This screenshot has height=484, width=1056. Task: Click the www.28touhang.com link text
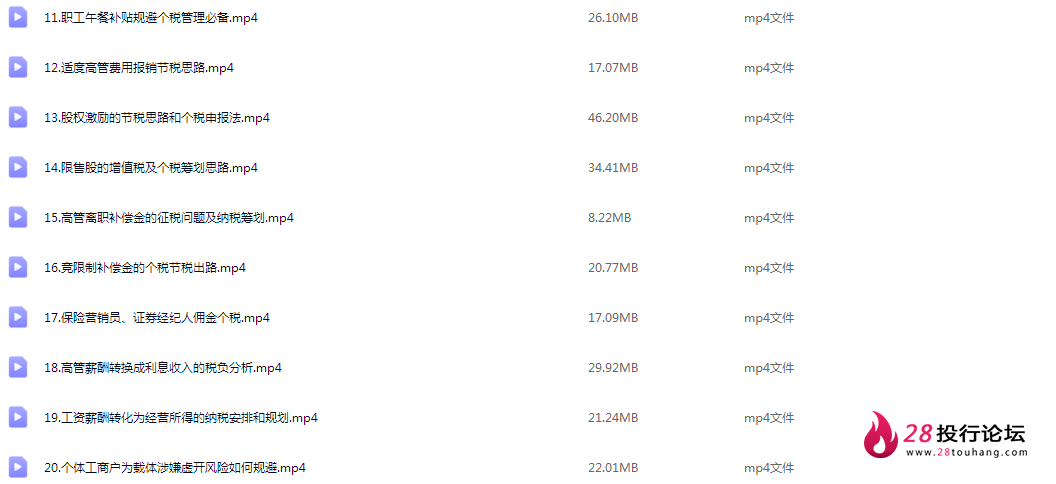966,452
